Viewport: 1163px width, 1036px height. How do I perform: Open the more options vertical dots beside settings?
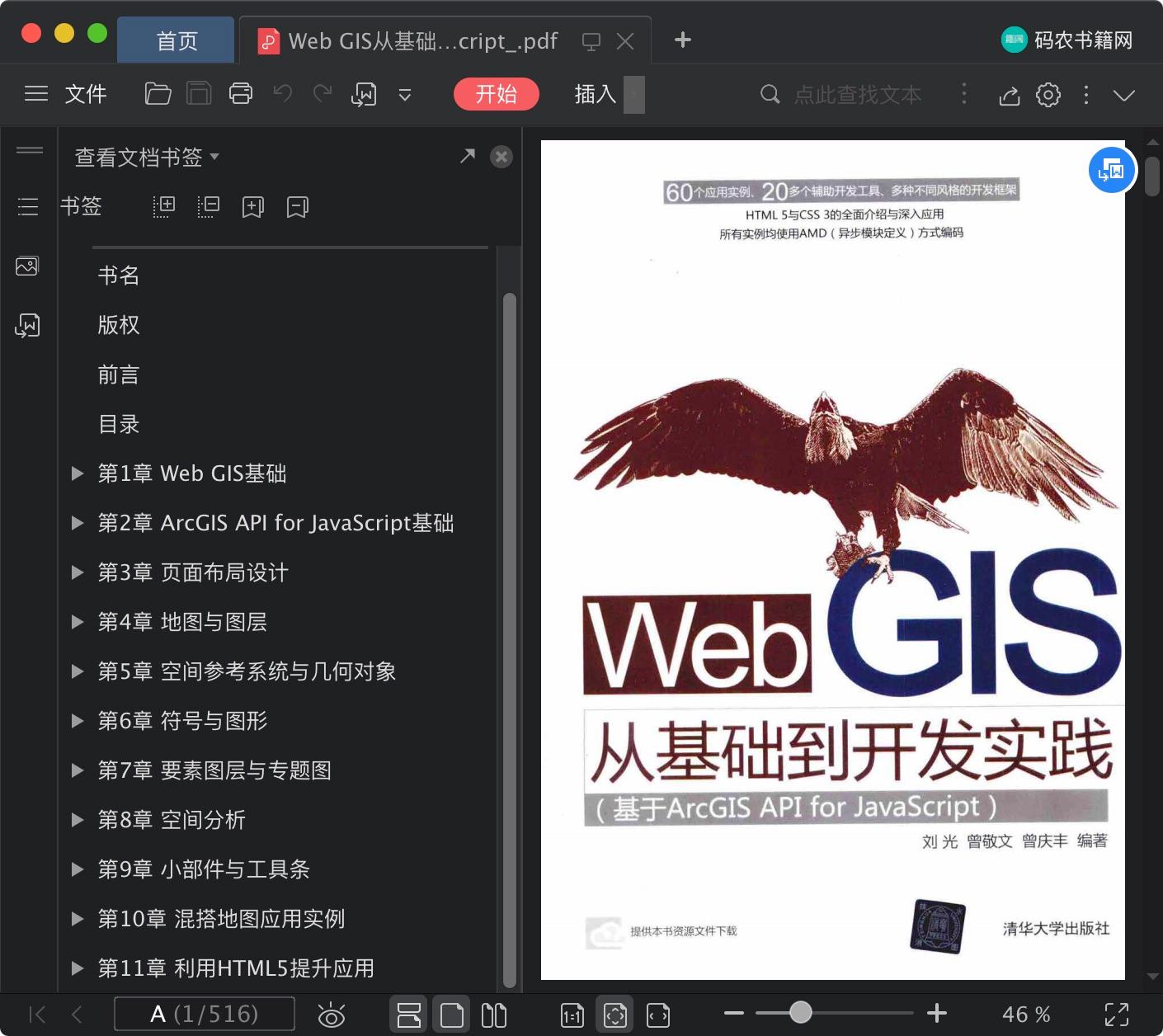tap(1086, 95)
